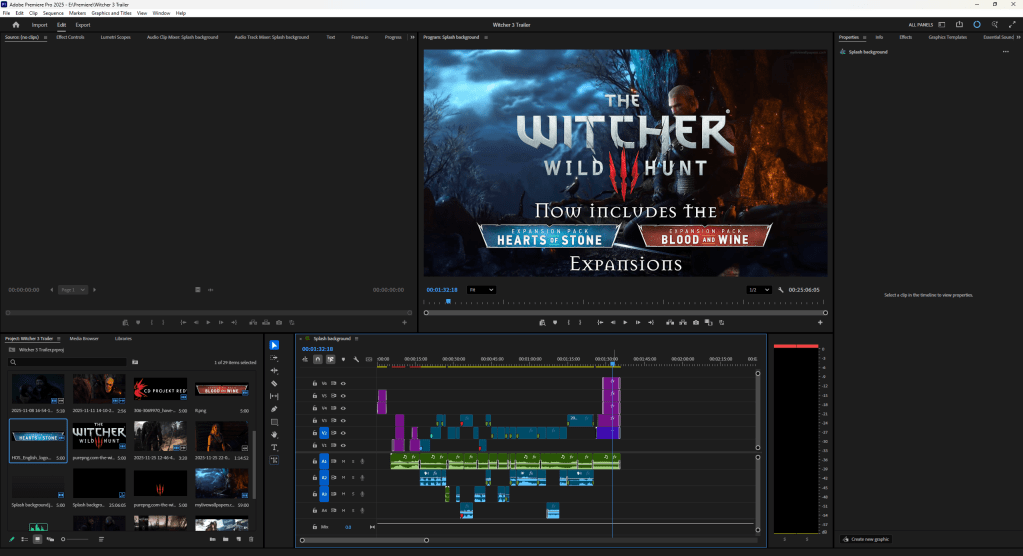The width and height of the screenshot is (1023, 556).
Task: Switch to the Export workspace
Action: [83, 24]
